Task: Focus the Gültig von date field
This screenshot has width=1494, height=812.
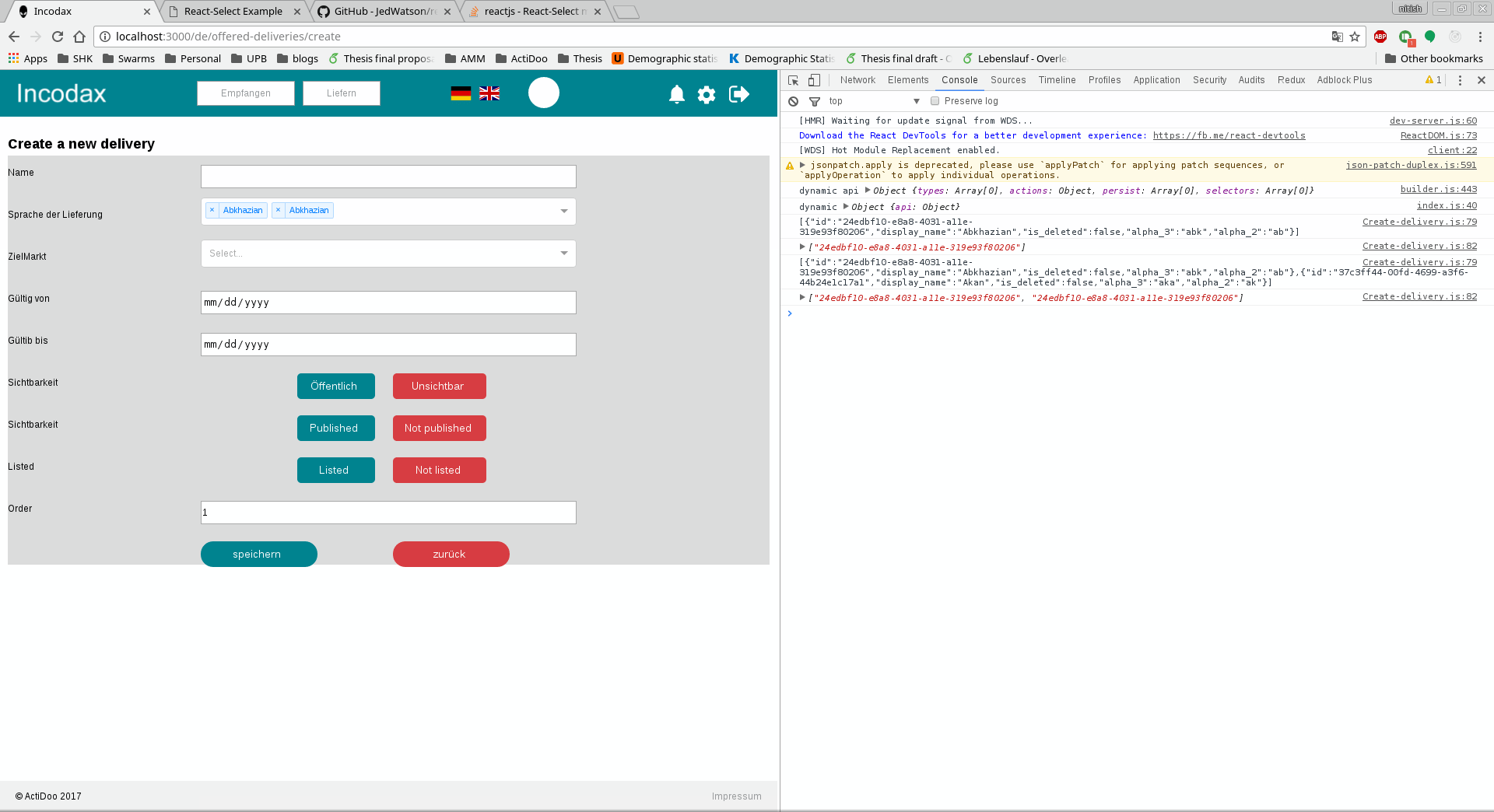Action: (388, 303)
